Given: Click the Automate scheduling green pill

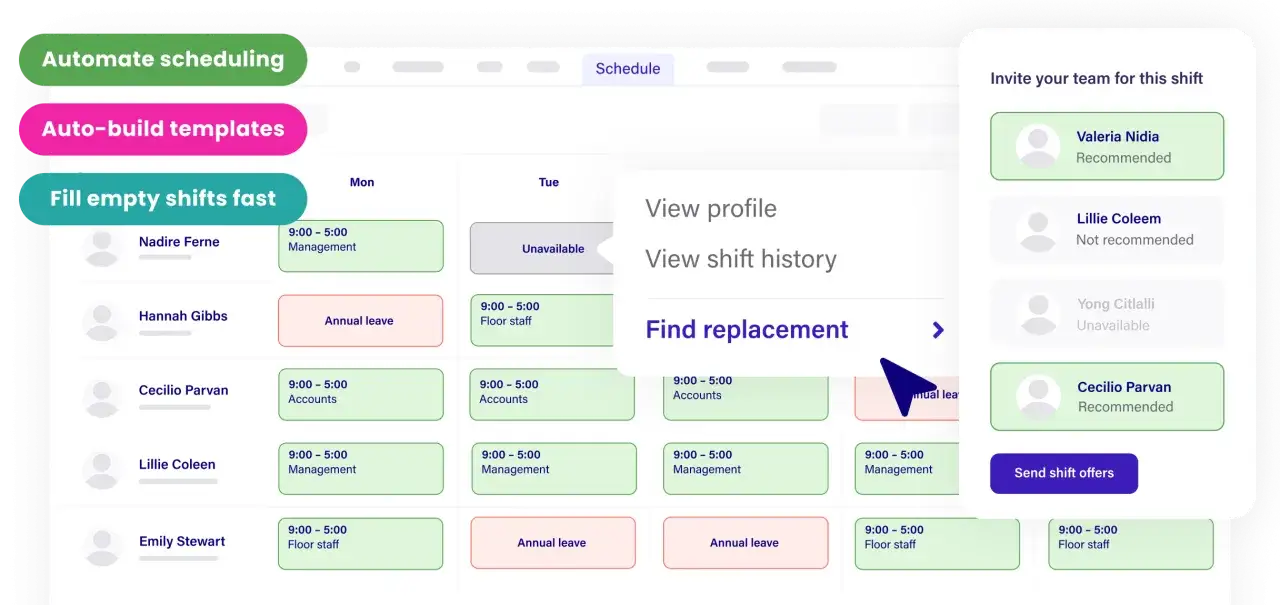Looking at the screenshot, I should pyautogui.click(x=163, y=59).
